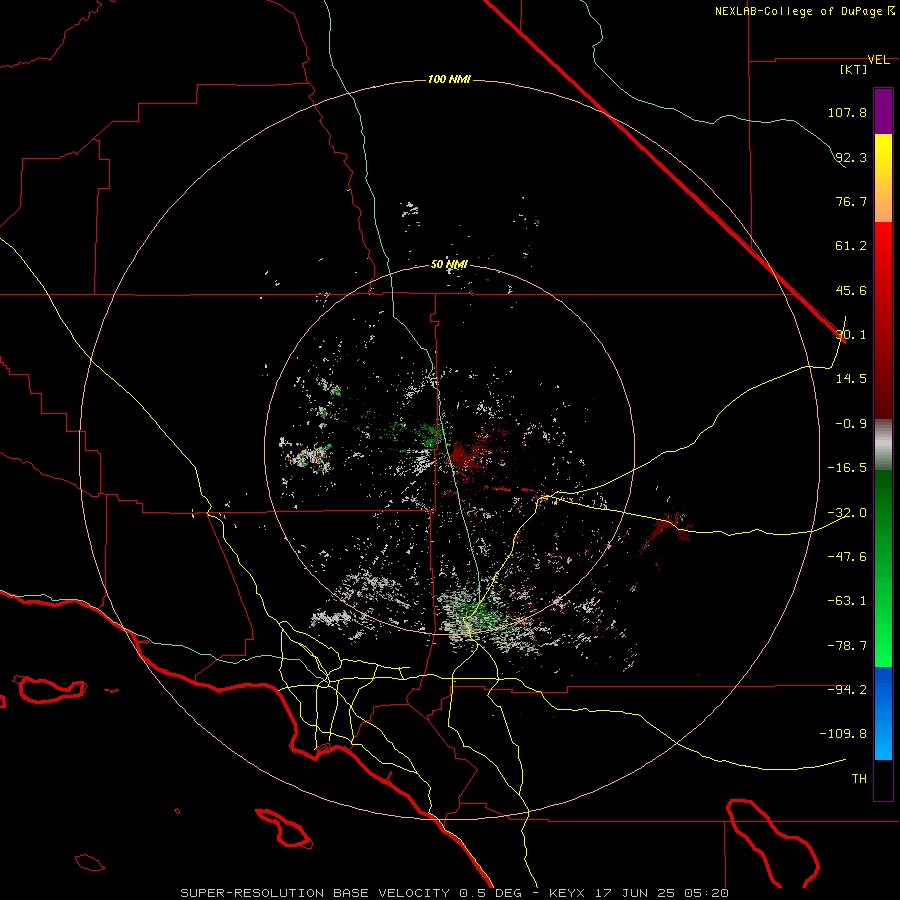Screen dimensions: 900x900
Task: Click the 100 NMI range ring label
Action: [x=449, y=79]
